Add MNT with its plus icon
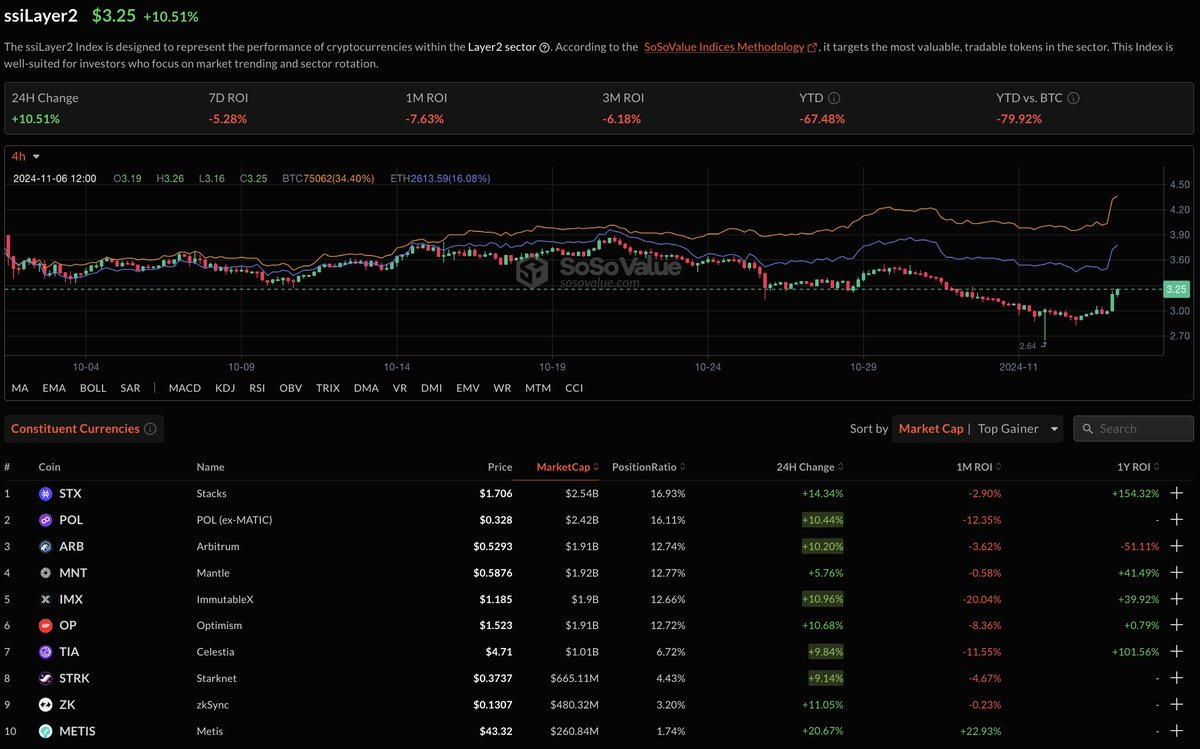 pos(1177,573)
